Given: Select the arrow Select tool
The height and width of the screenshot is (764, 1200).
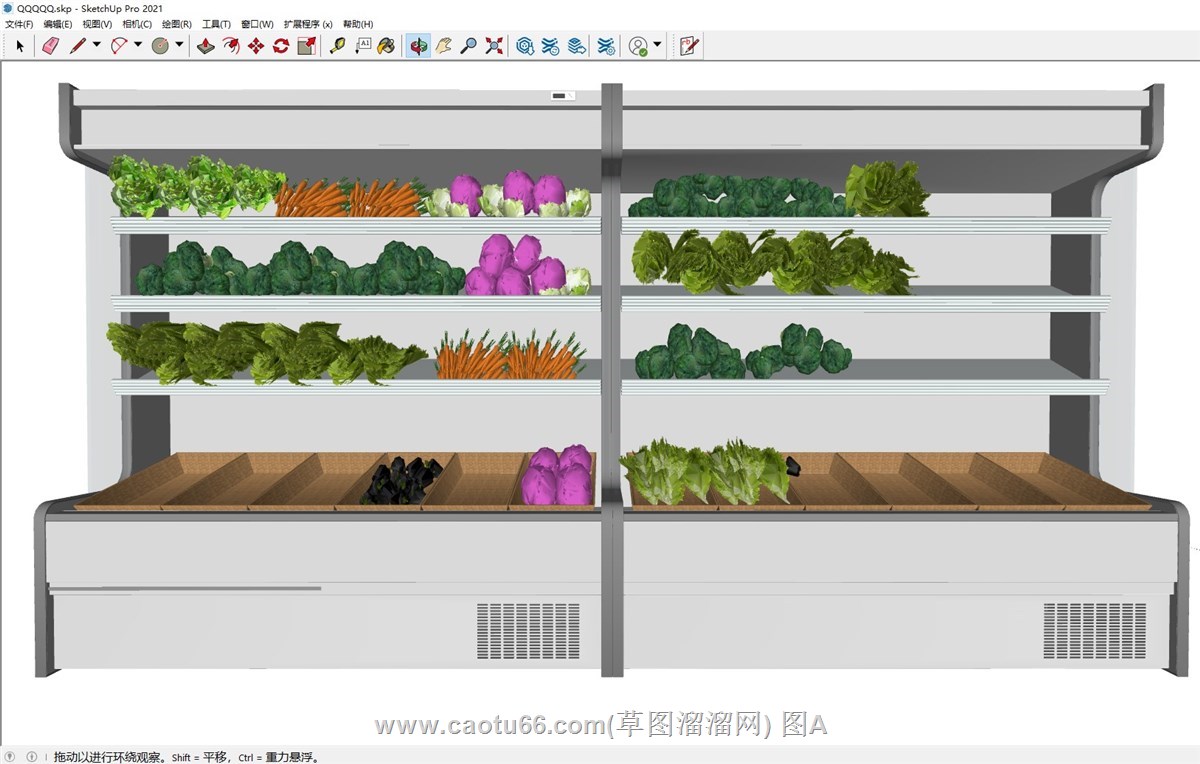Looking at the screenshot, I should click(20, 46).
